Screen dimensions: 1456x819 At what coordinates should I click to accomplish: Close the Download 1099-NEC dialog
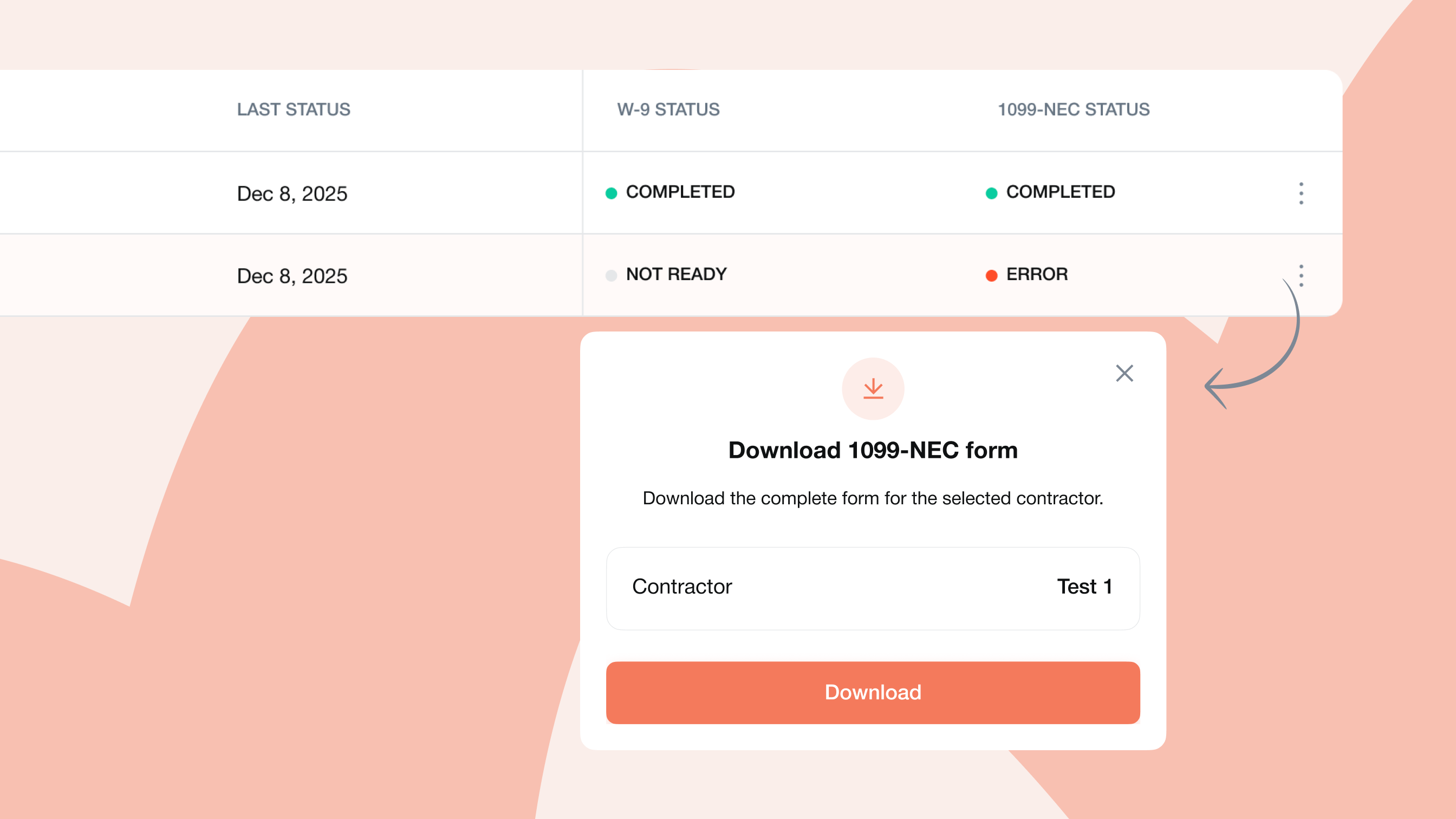1124,373
